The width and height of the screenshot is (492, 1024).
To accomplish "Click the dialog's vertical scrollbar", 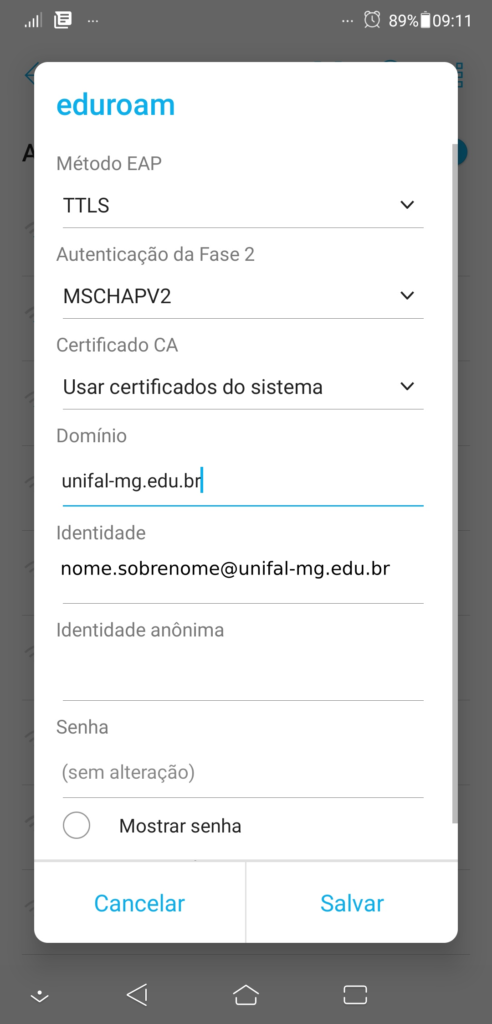I will point(455,483).
